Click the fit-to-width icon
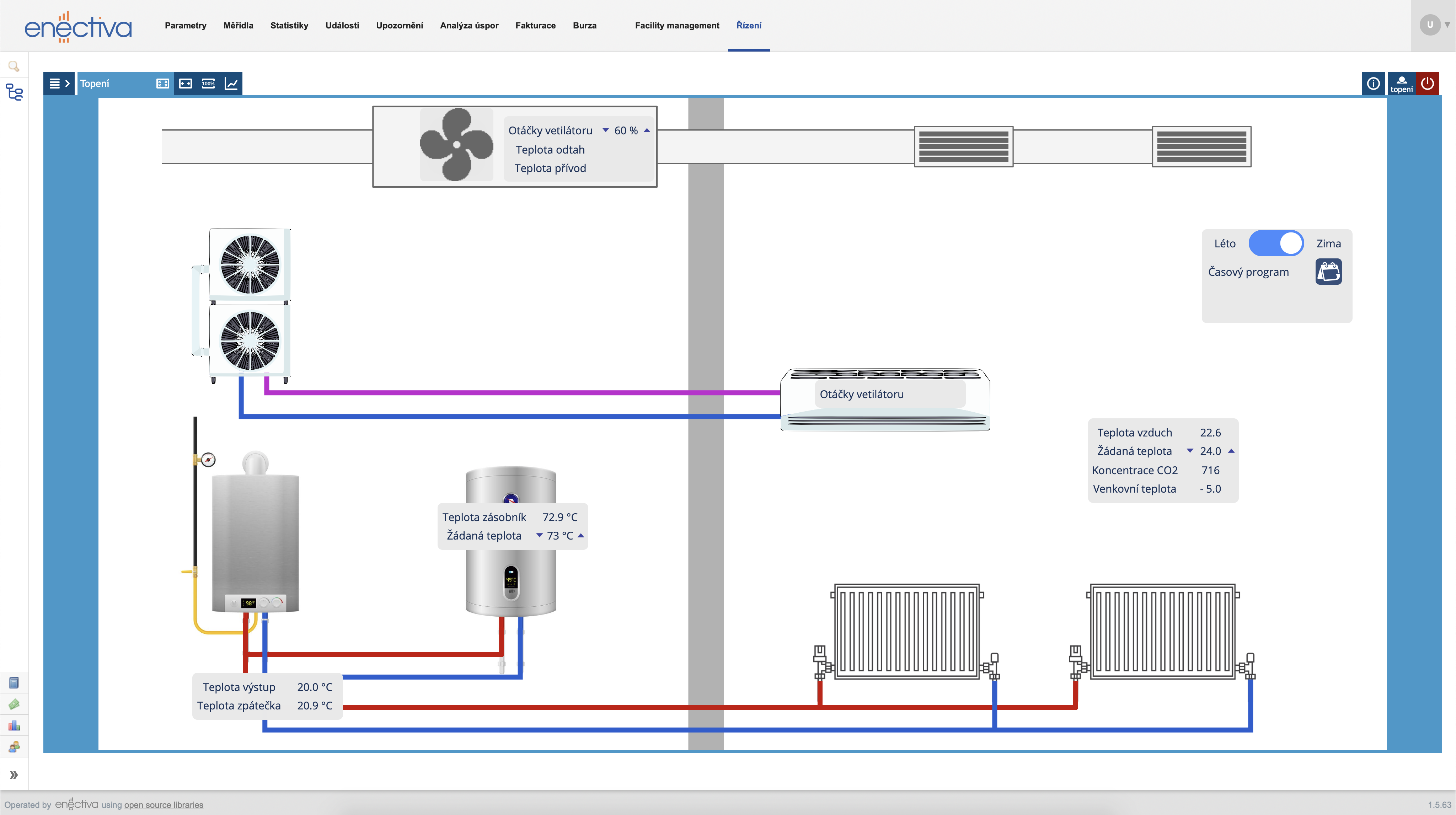Viewport: 1456px width, 815px height. 186,84
